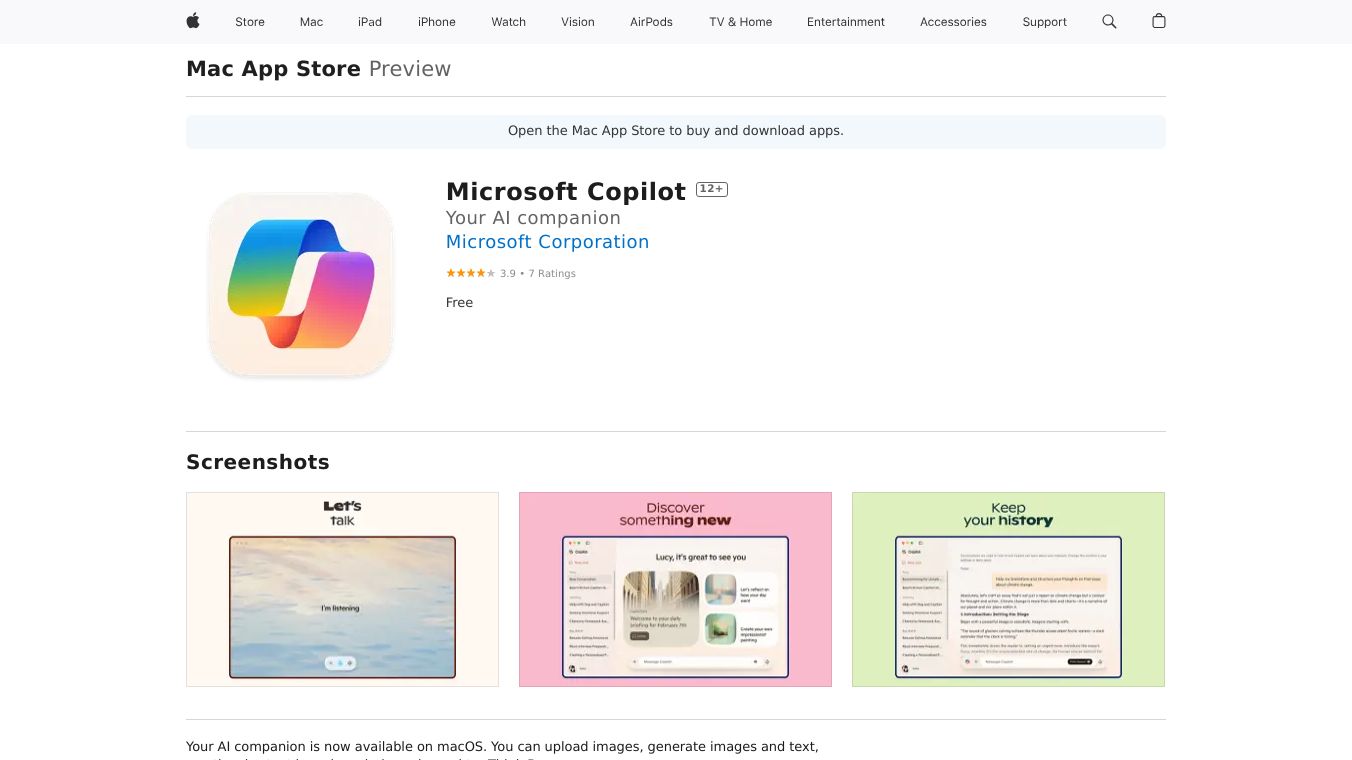The image size is (1352, 760).
Task: View the "Discover something new" screenshot
Action: coord(675,589)
